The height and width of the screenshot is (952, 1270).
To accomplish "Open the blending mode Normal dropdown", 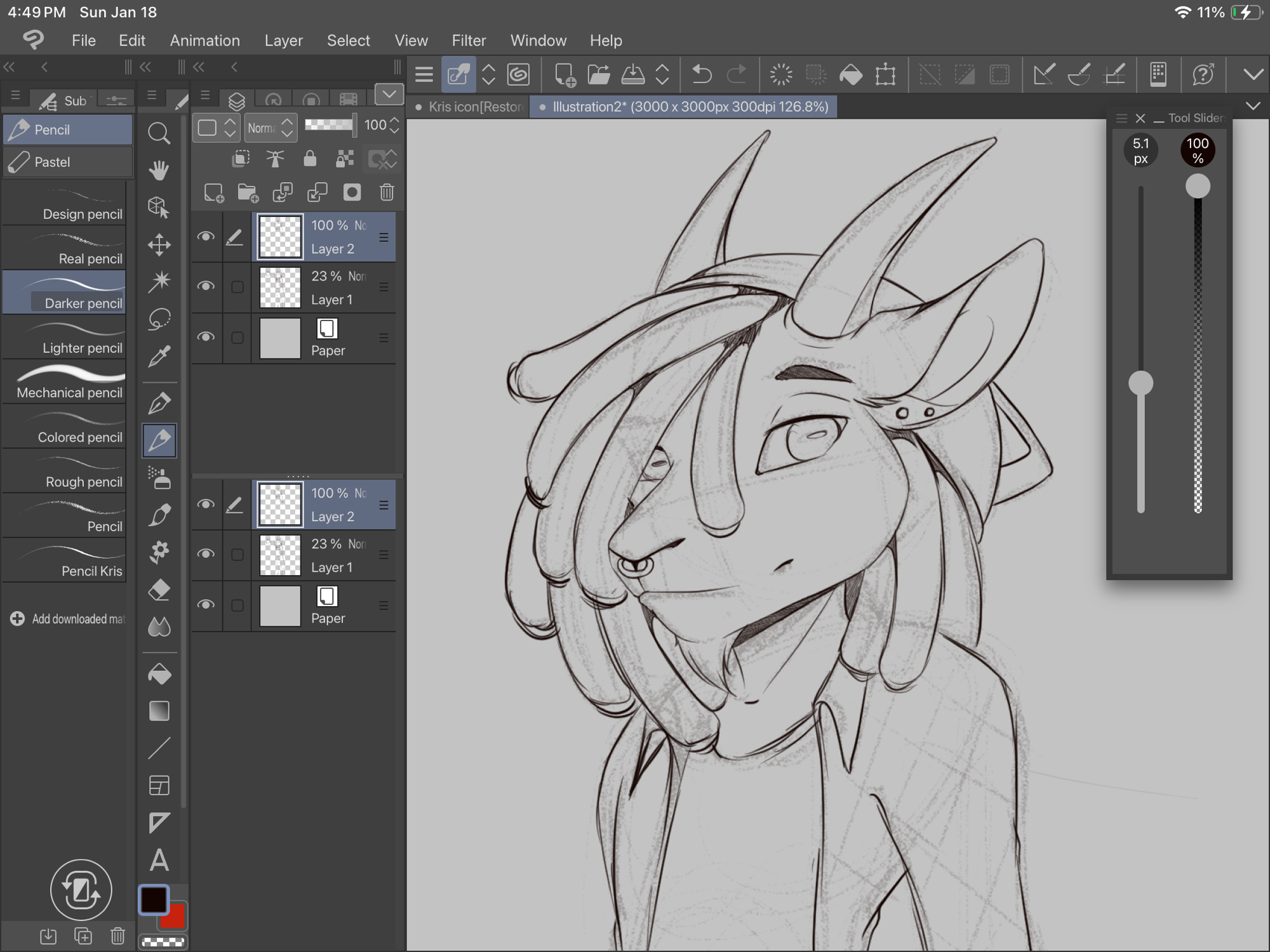I will (x=271, y=128).
